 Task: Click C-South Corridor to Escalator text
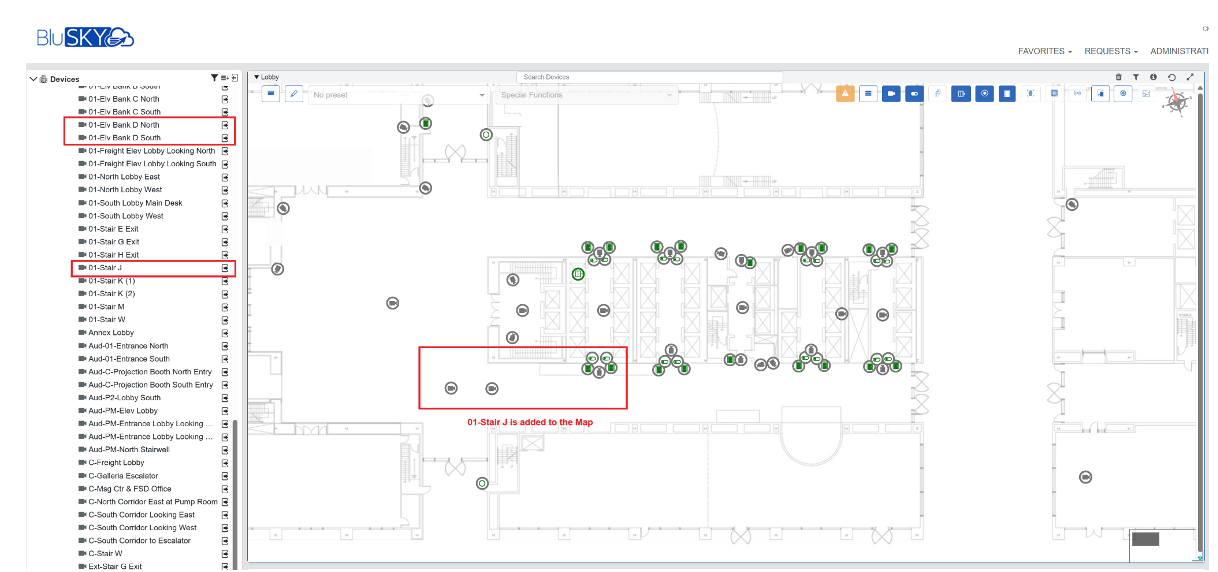[x=139, y=541]
